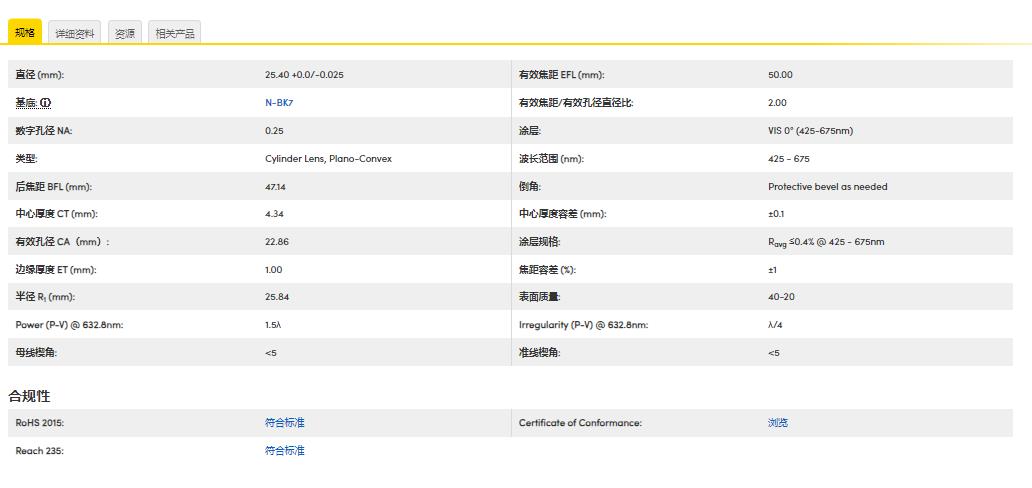Select the diameter value 25.40 +0.0/-0.025
Viewport: 1032px width, 488px height.
[x=304, y=75]
